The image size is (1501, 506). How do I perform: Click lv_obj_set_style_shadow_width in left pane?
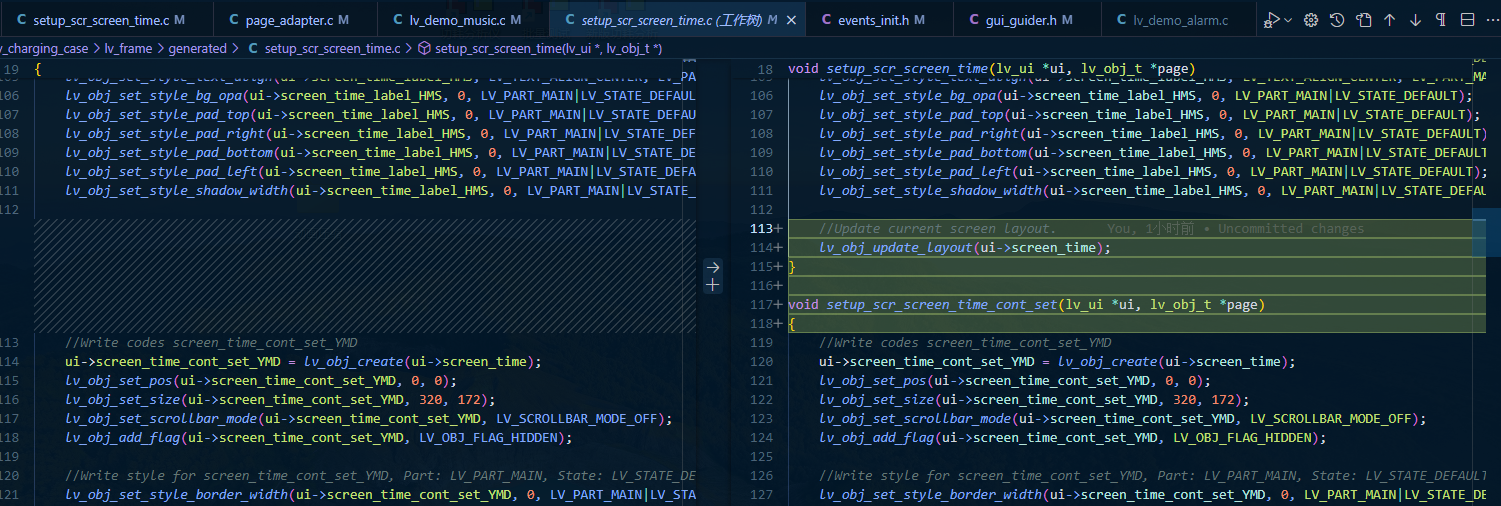(177, 191)
